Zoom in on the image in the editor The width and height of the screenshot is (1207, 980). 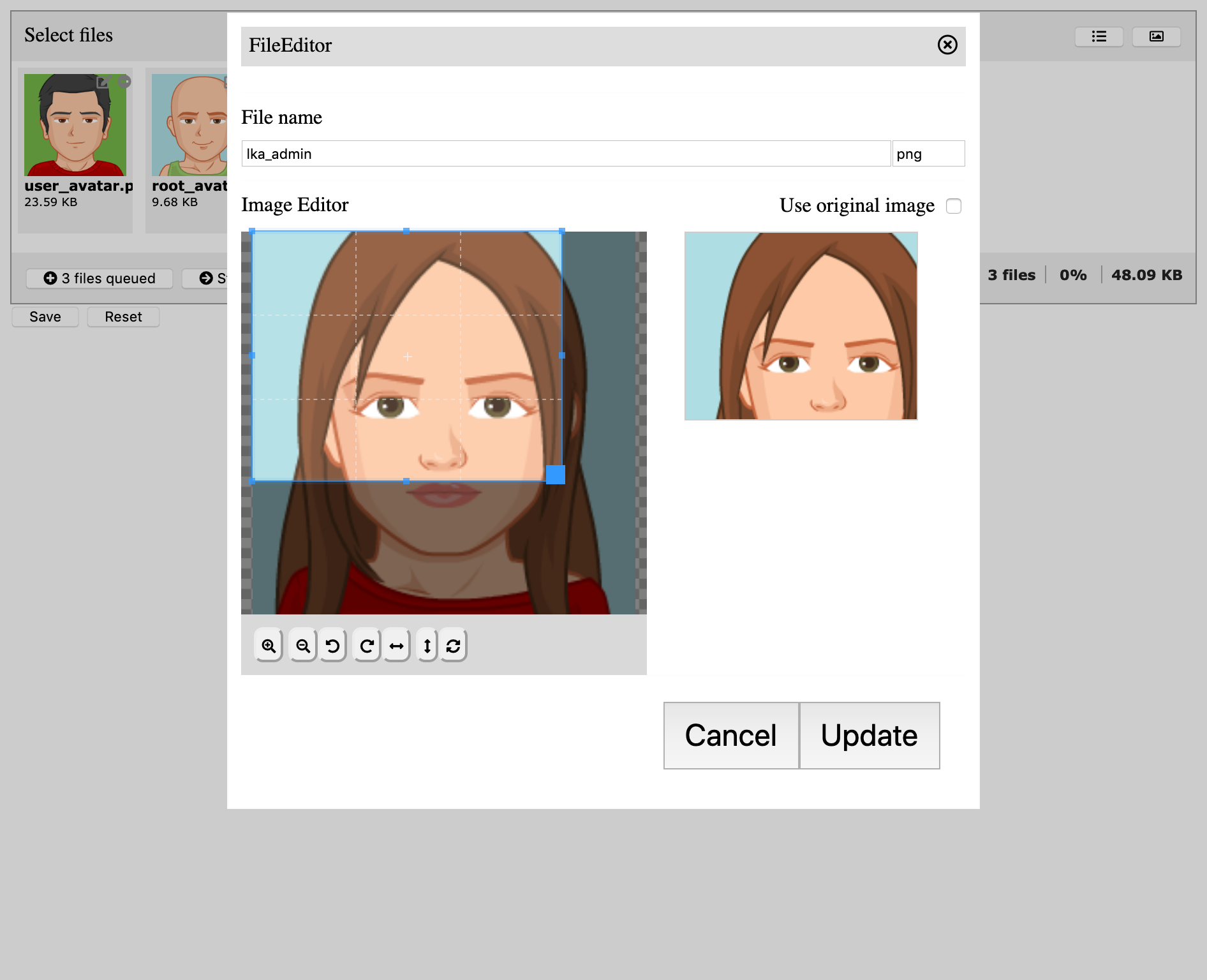point(269,646)
